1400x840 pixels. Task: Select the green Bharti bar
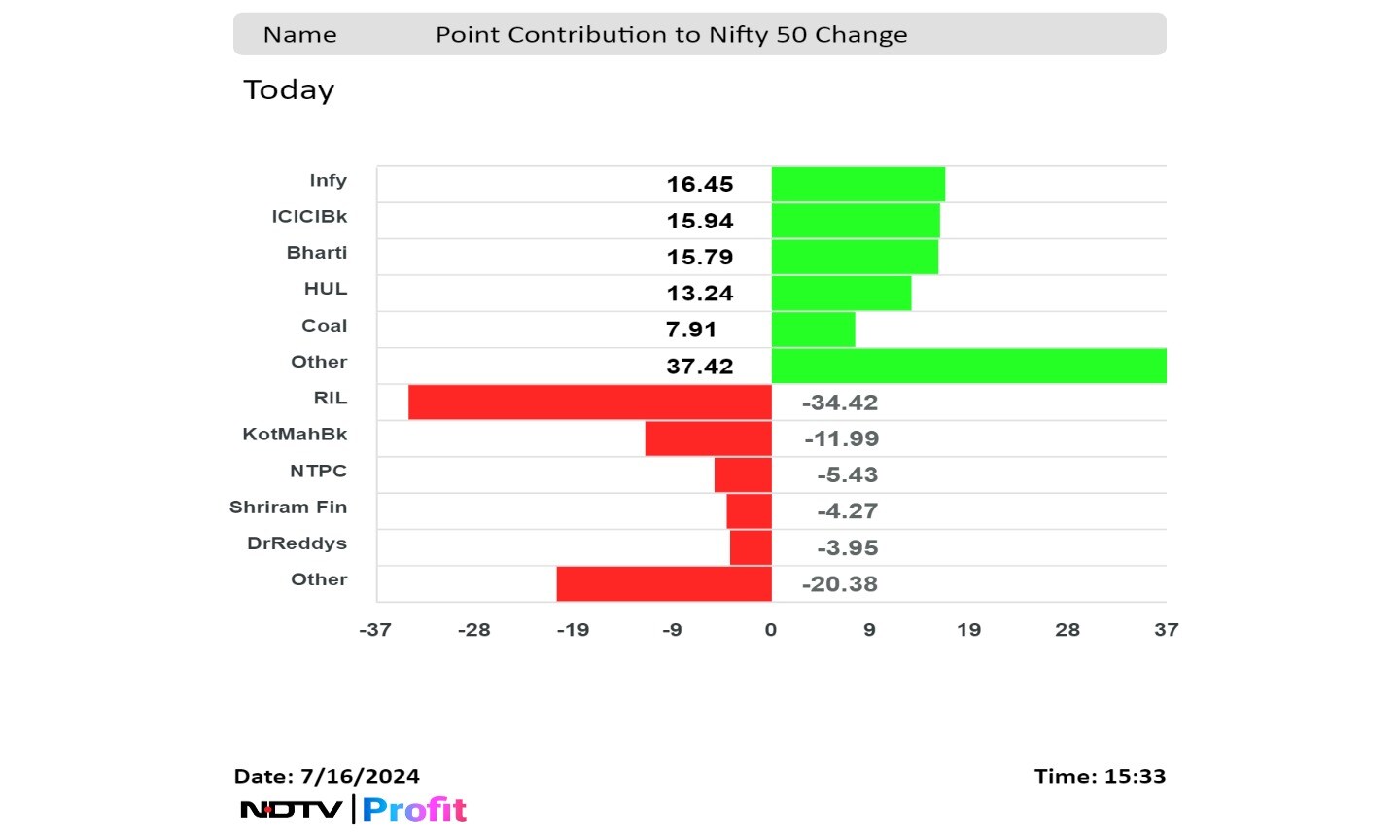coord(855,257)
